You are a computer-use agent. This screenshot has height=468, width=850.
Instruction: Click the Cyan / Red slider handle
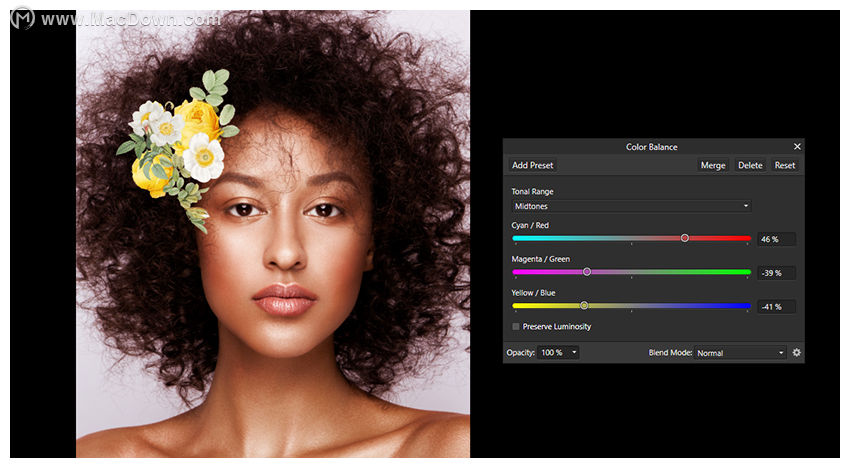(685, 238)
